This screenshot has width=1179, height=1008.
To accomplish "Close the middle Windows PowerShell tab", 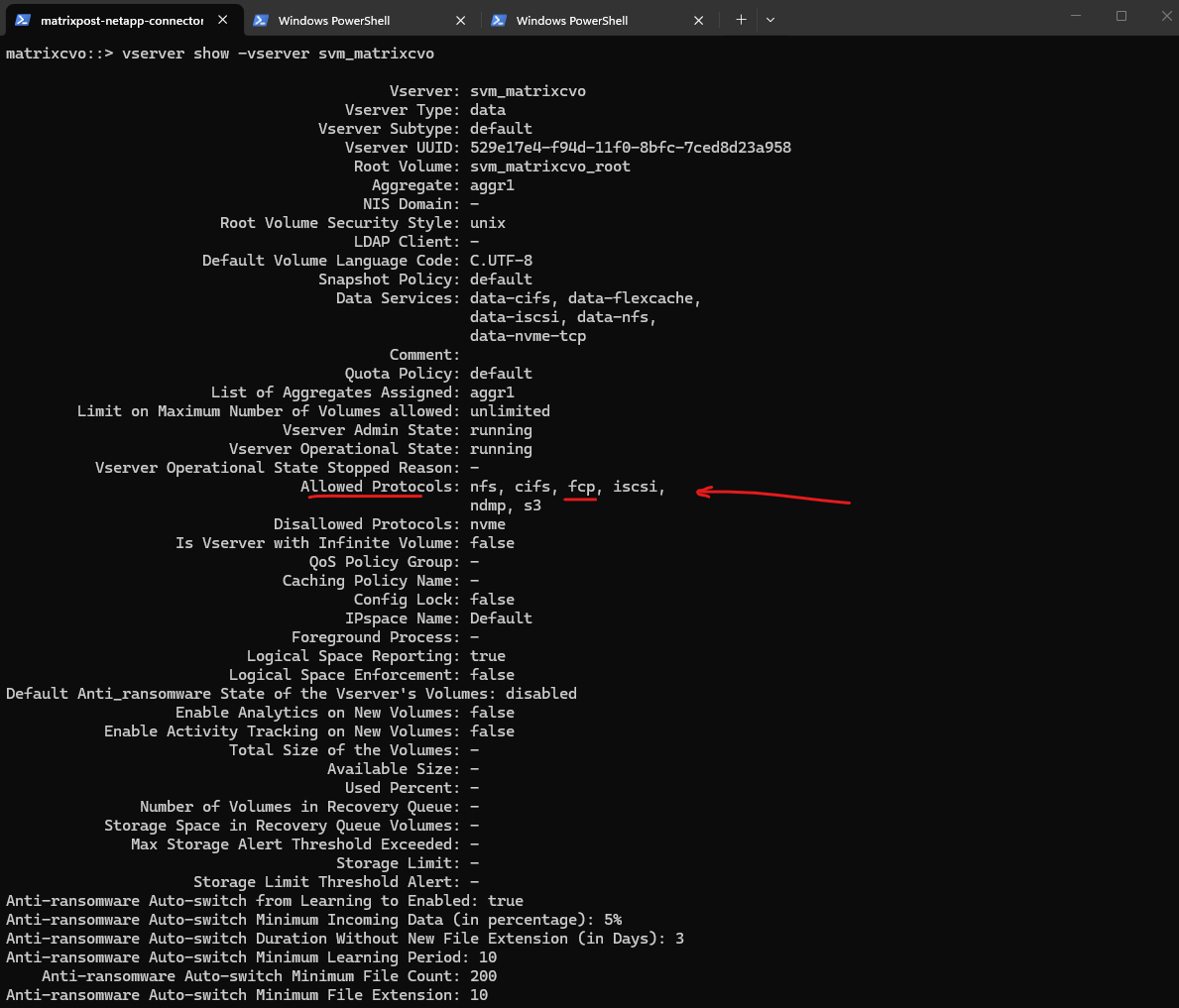I will tap(461, 20).
